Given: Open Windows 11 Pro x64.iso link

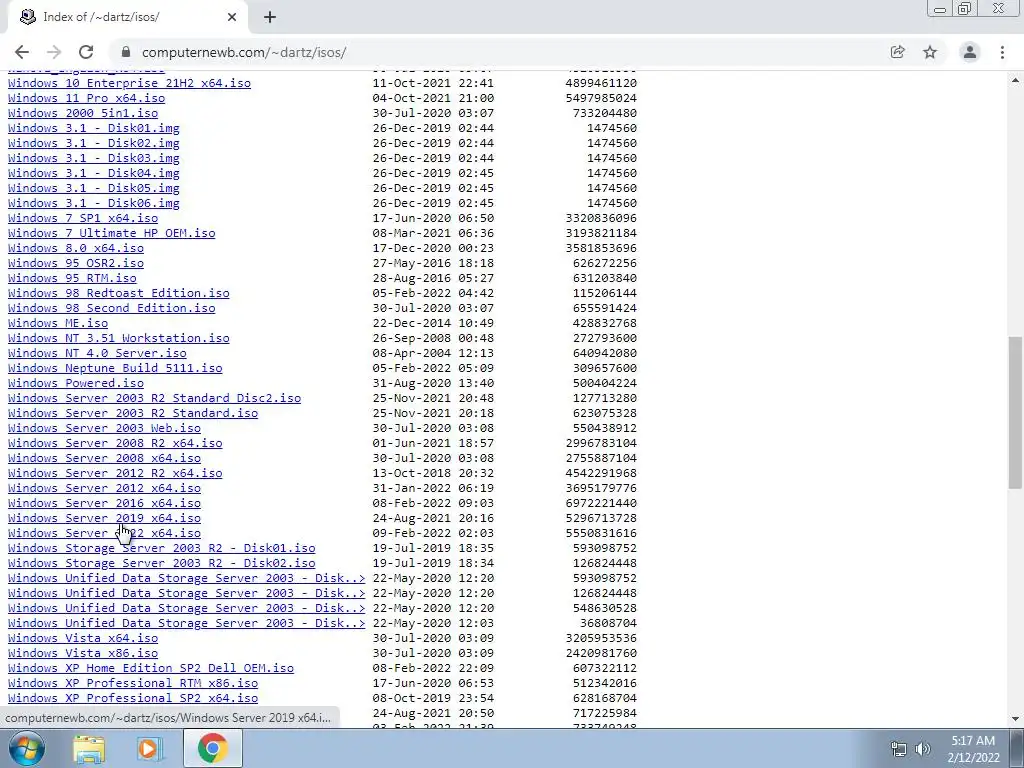Looking at the screenshot, I should click(86, 98).
